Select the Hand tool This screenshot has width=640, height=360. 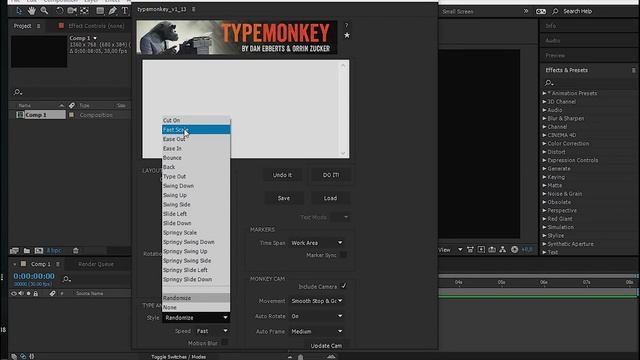[31, 11]
